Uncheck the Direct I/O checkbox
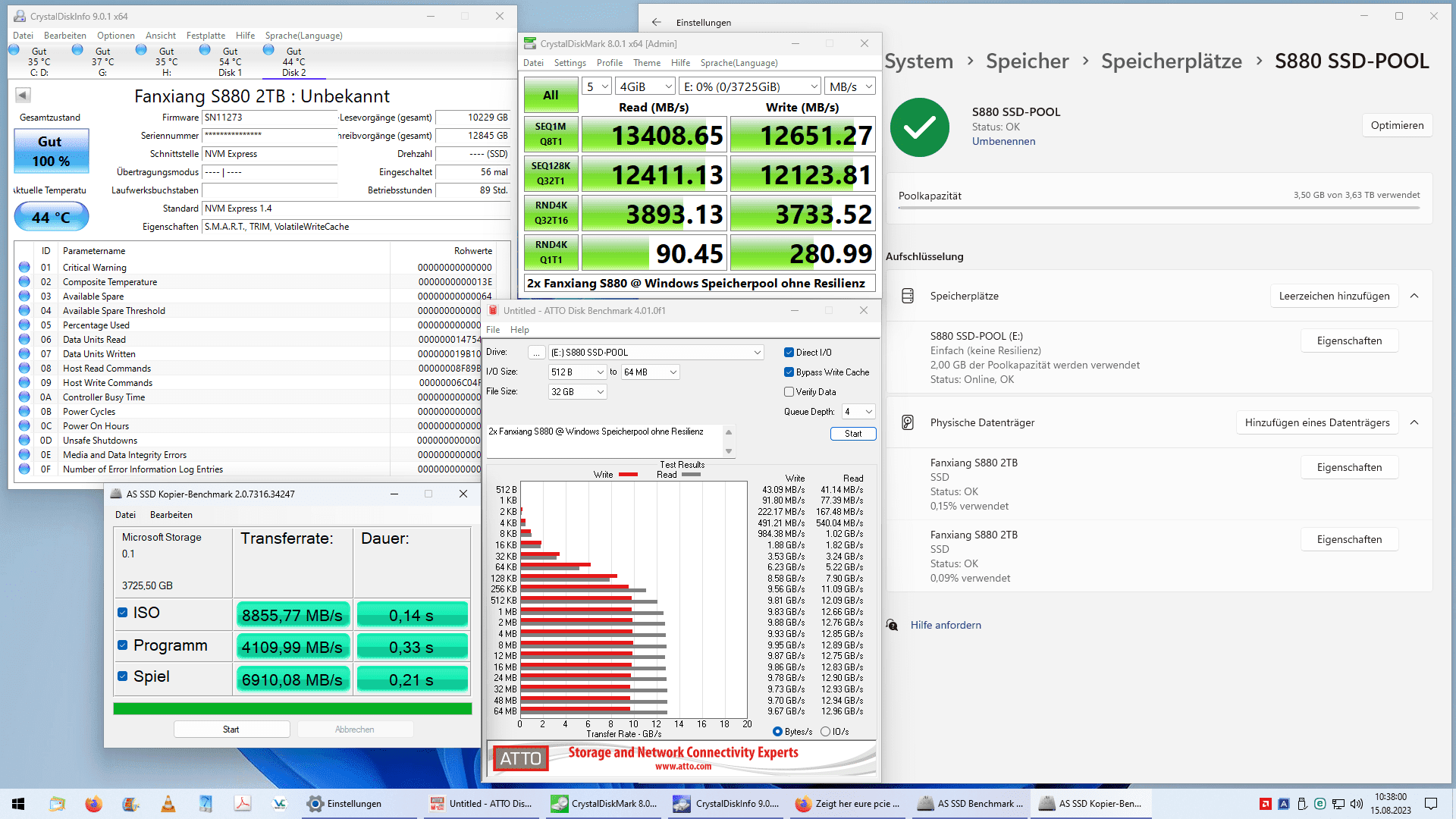The width and height of the screenshot is (1456, 819). (789, 353)
